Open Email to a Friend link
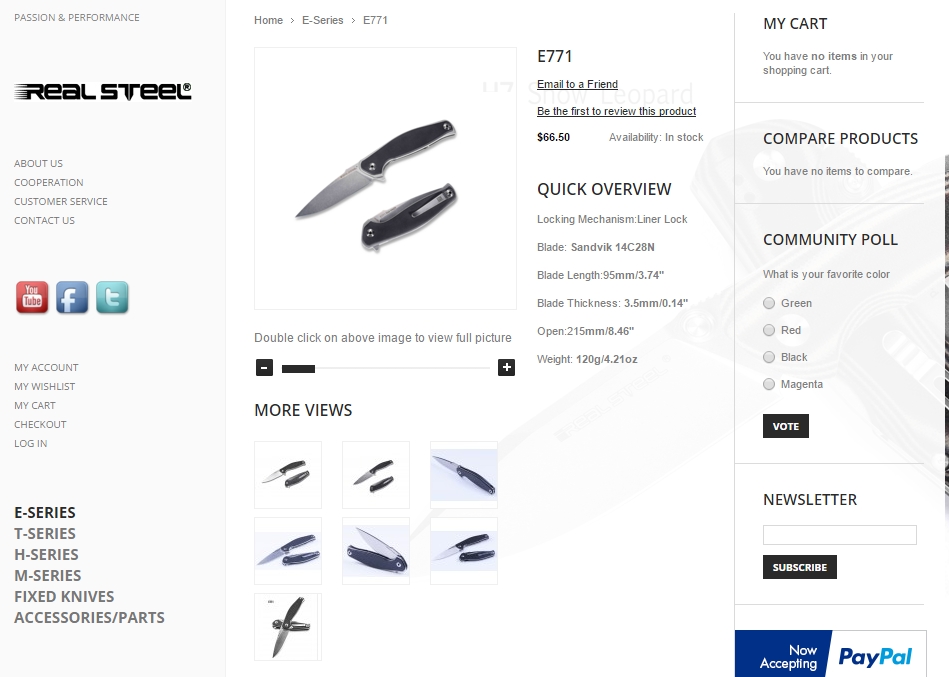 click(577, 84)
